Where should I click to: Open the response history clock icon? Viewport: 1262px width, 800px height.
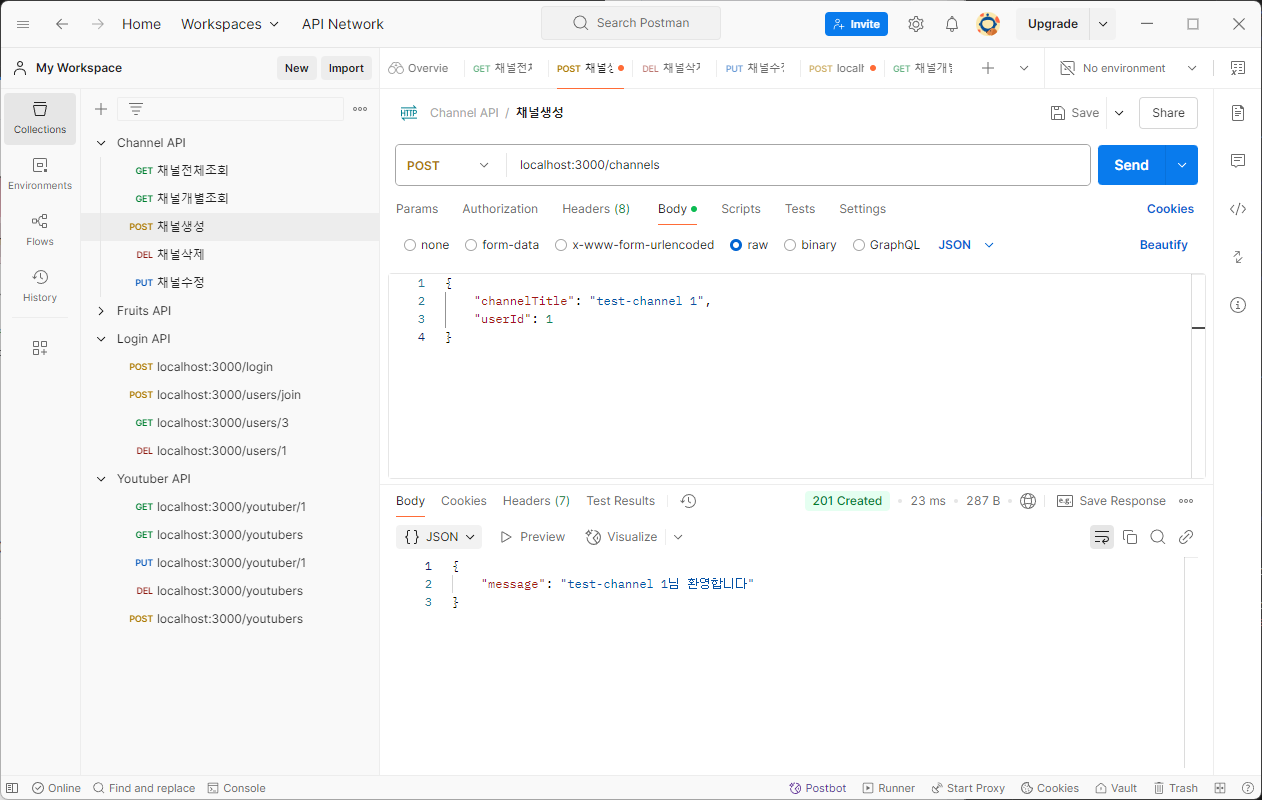click(x=688, y=501)
